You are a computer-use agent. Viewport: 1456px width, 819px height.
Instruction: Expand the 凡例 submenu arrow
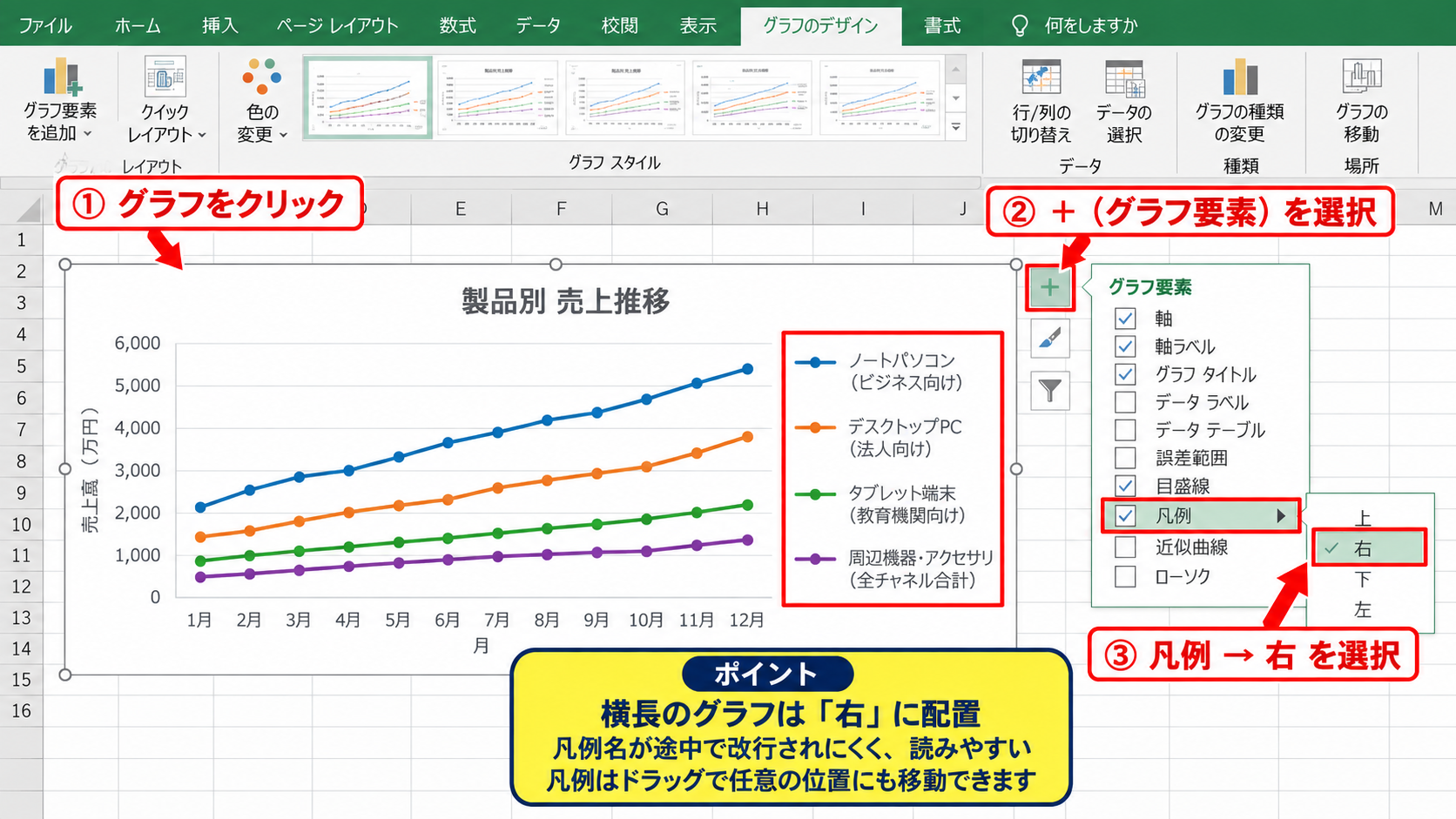pos(1281,516)
